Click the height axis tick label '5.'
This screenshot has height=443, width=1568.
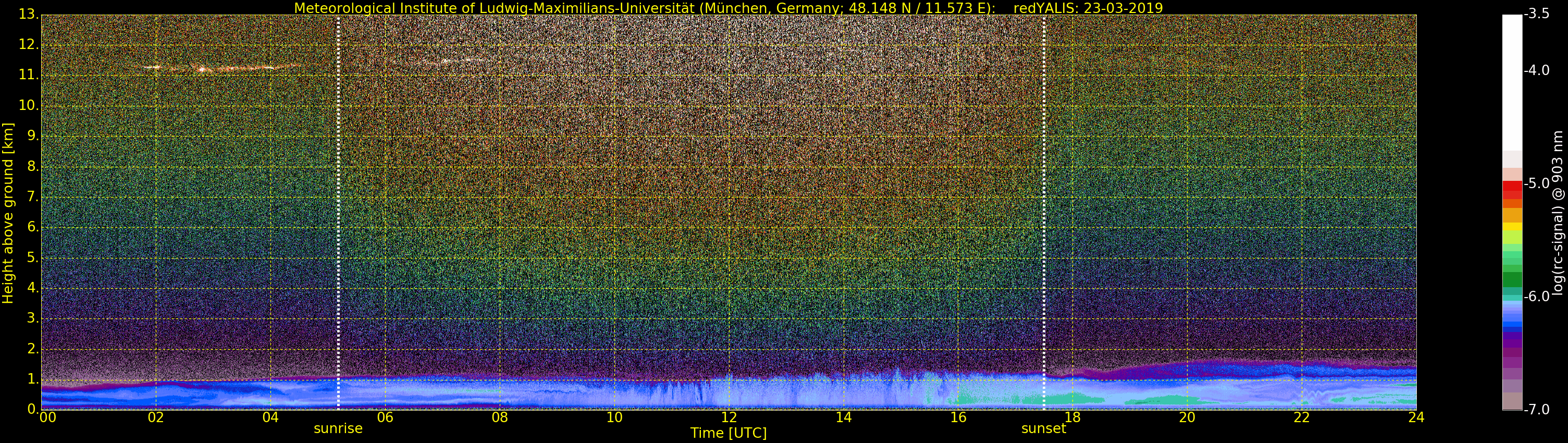(33, 257)
